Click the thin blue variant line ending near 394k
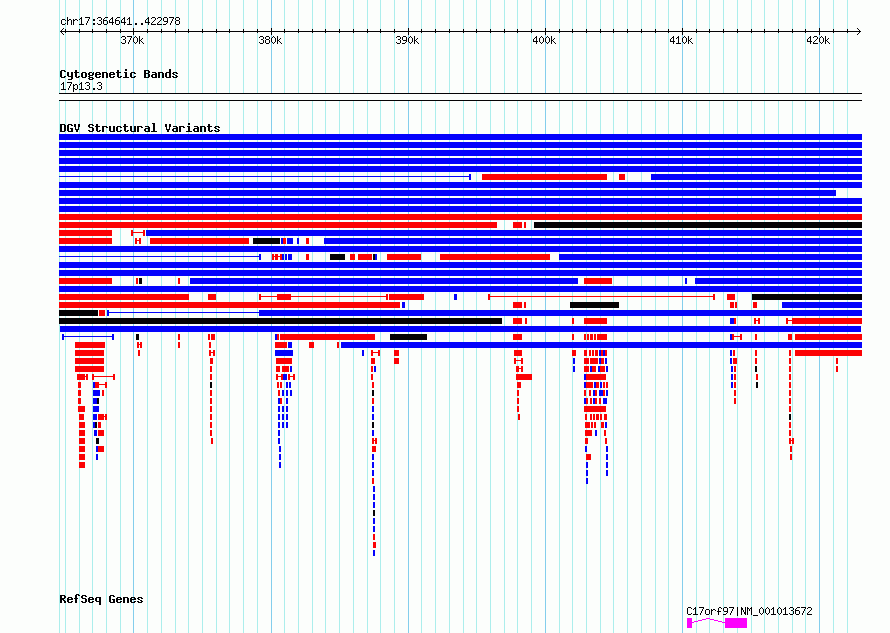This screenshot has width=890, height=633. 265,177
